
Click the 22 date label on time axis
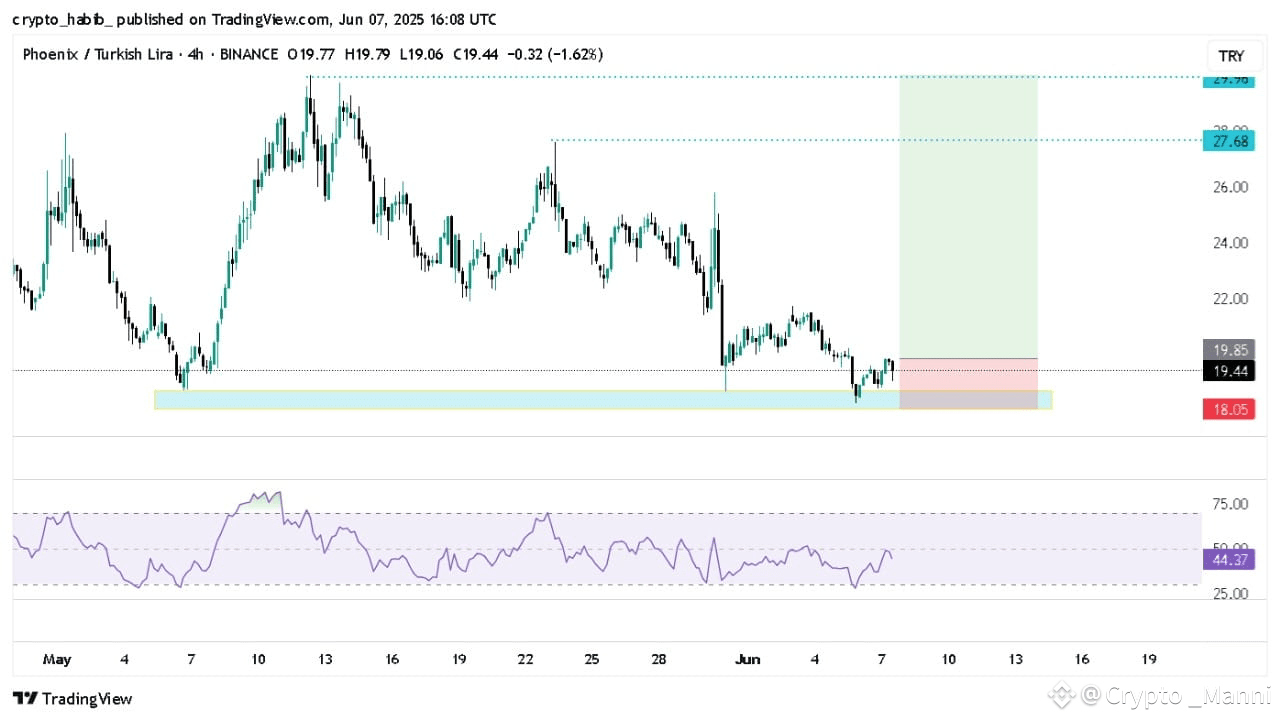pyautogui.click(x=525, y=660)
